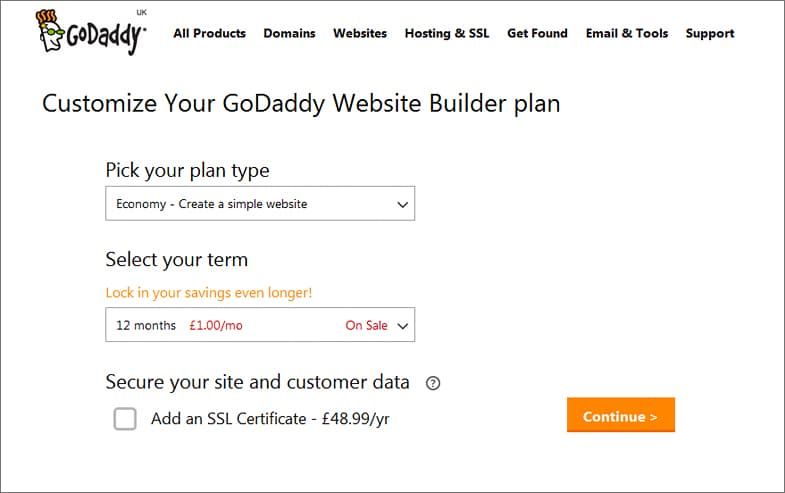The width and height of the screenshot is (785, 493).
Task: Click the £1.00/mo price in term selector
Action: [x=216, y=325]
